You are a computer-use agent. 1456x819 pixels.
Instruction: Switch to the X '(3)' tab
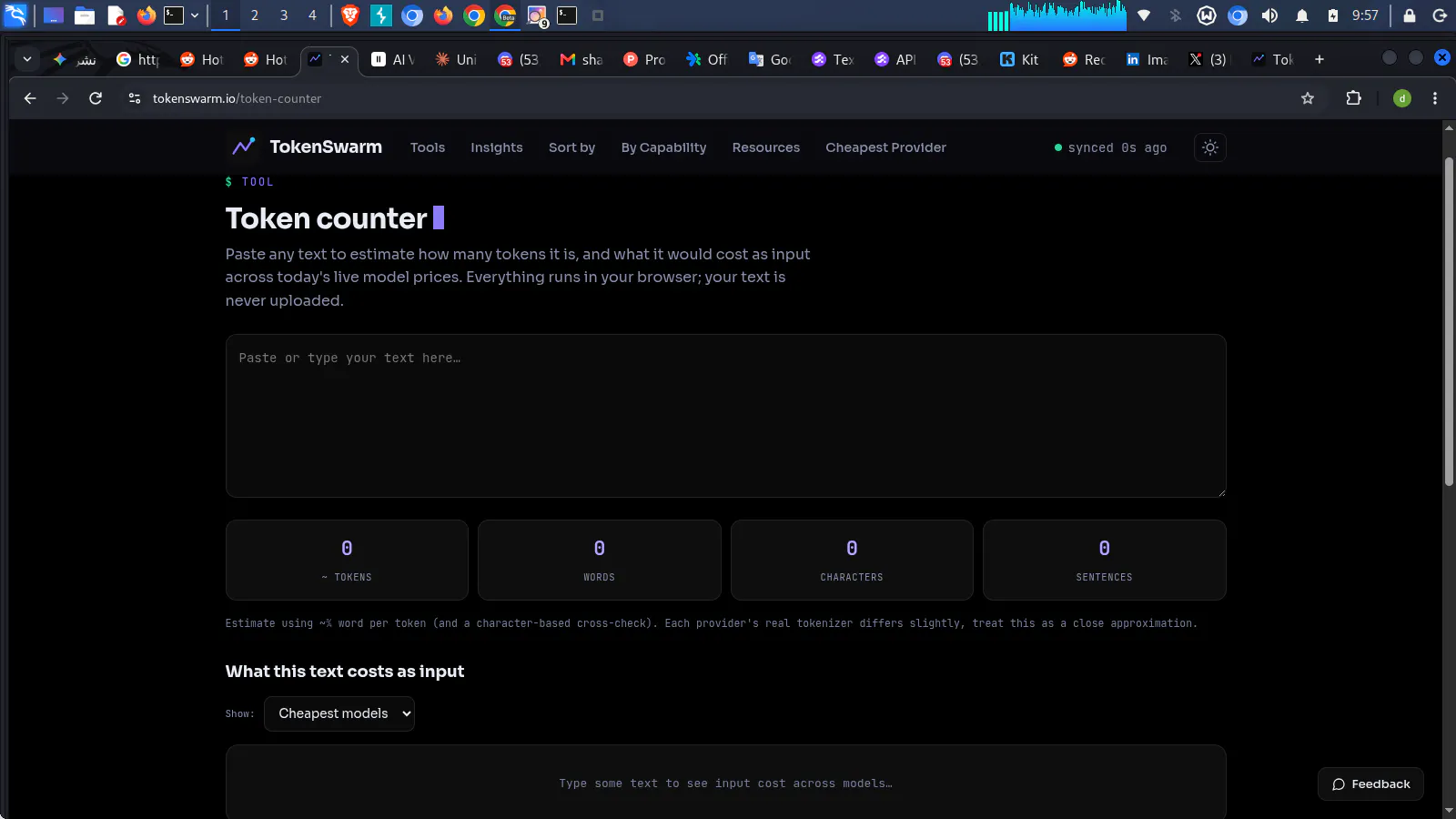pos(1210,59)
